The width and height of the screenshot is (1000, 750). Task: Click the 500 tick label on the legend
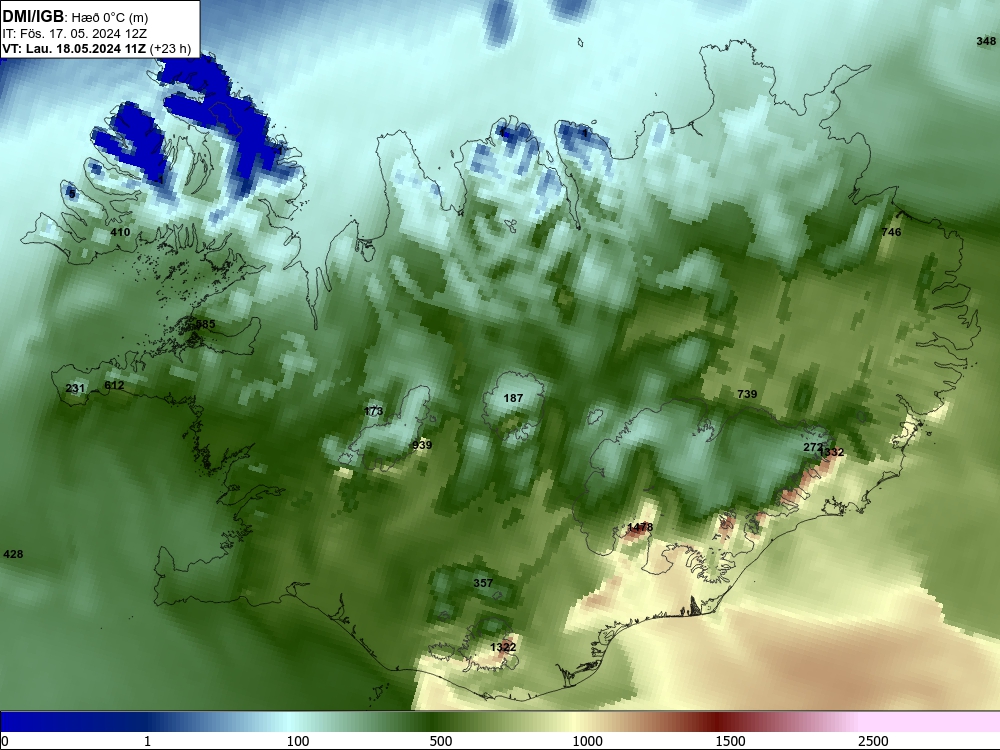pos(441,741)
